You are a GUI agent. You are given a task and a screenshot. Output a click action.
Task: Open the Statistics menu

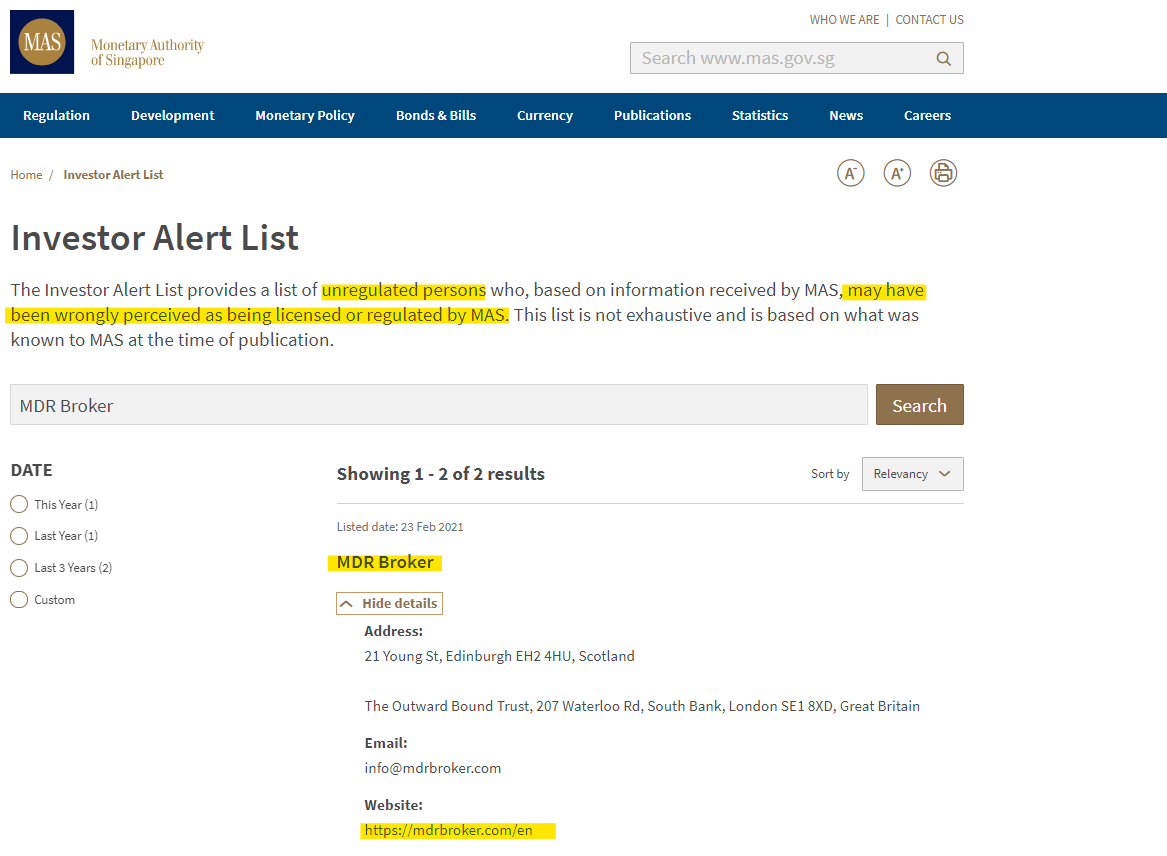pos(760,115)
